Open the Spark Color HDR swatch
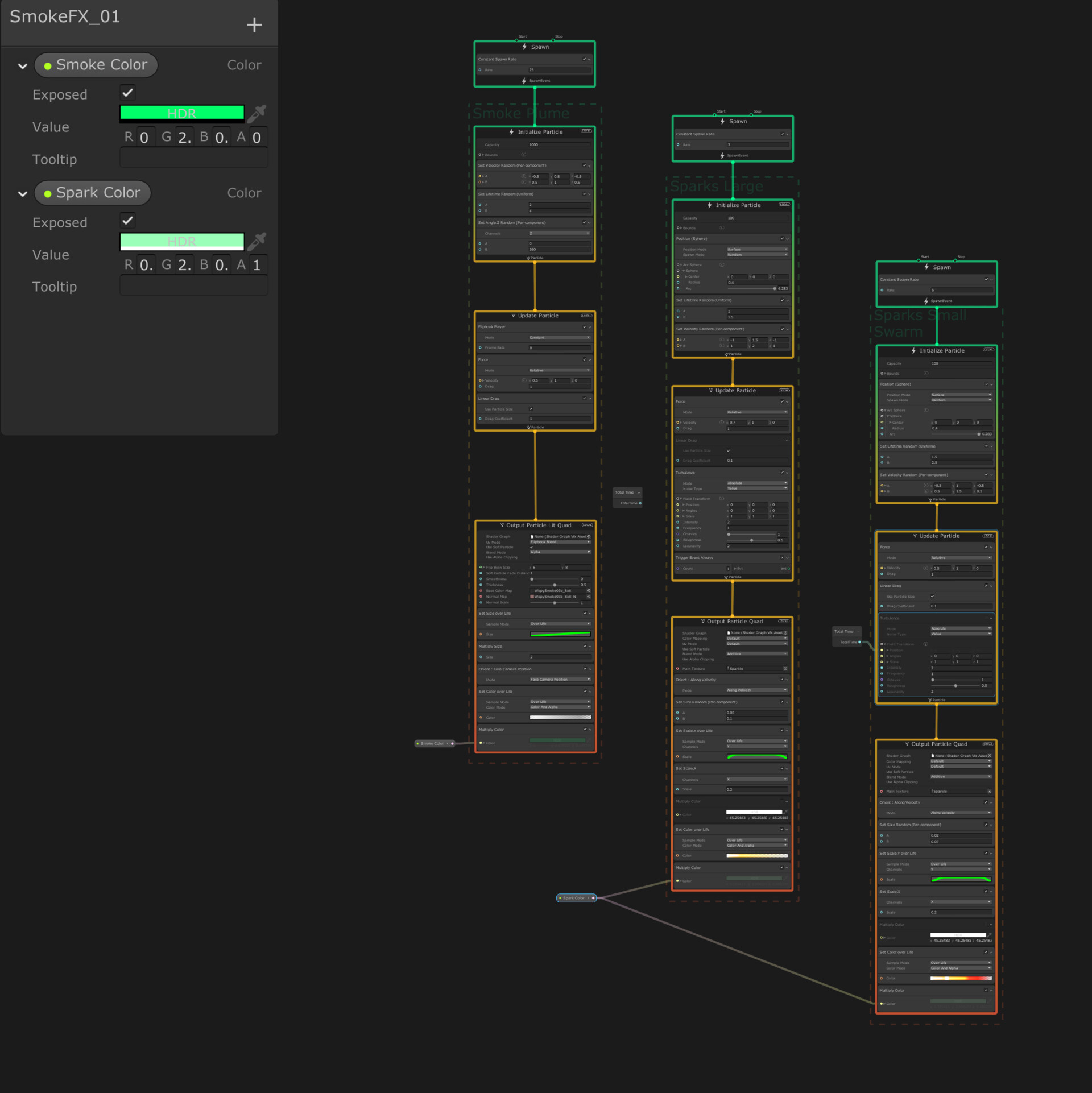Image resolution: width=1092 pixels, height=1093 pixels. pyautogui.click(x=182, y=241)
